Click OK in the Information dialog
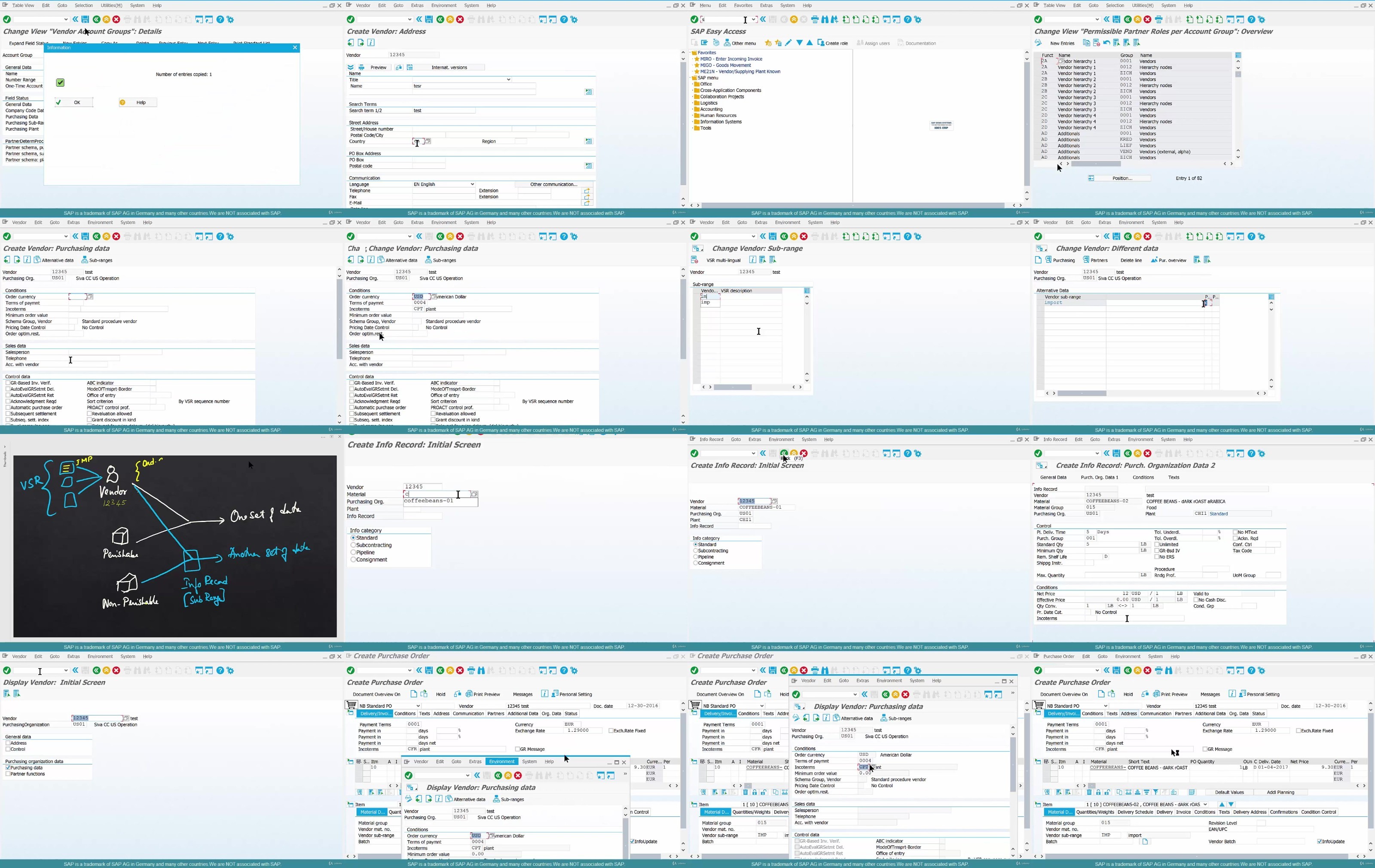The width and height of the screenshot is (1375, 868). pyautogui.click(x=73, y=103)
